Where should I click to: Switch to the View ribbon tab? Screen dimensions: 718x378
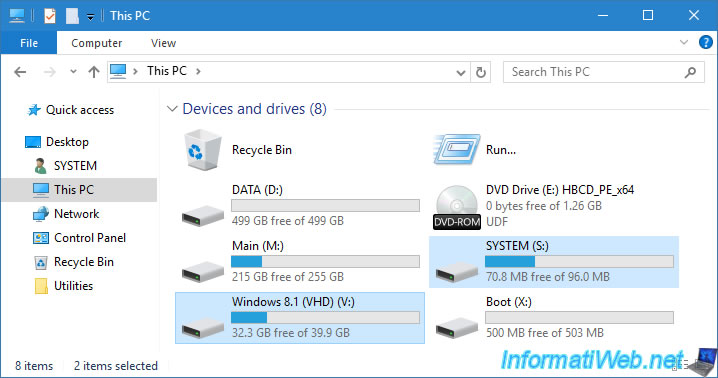click(163, 43)
